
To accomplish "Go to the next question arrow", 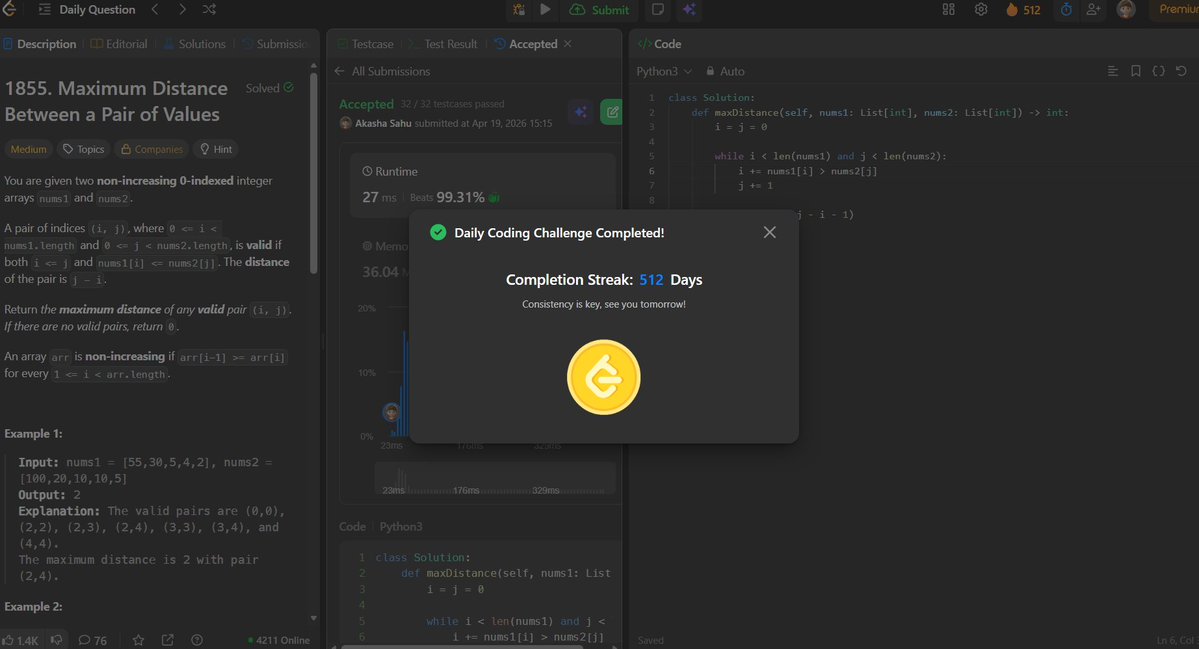I will 182,9.
